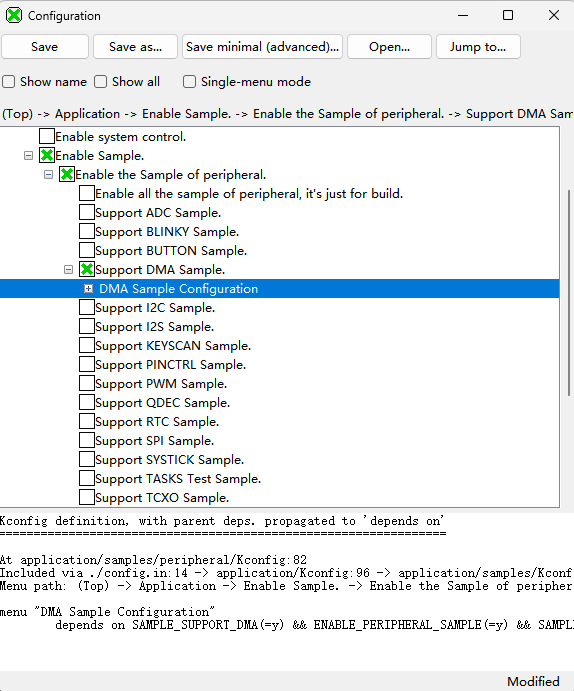Toggle the Show all checkbox
The image size is (574, 691).
(100, 82)
